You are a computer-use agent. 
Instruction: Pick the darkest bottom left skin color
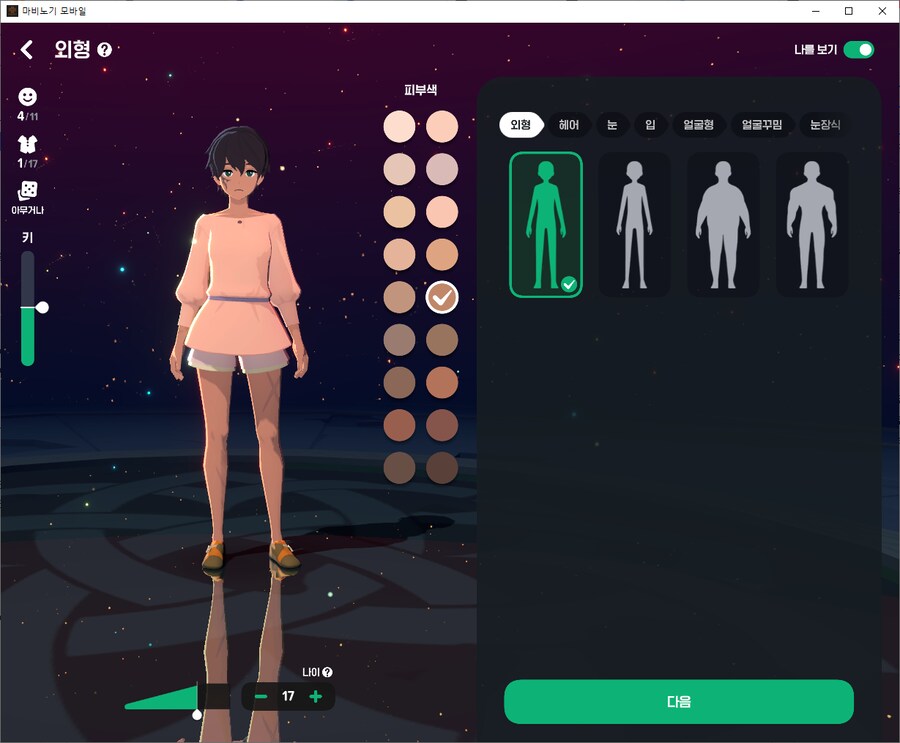pyautogui.click(x=399, y=467)
